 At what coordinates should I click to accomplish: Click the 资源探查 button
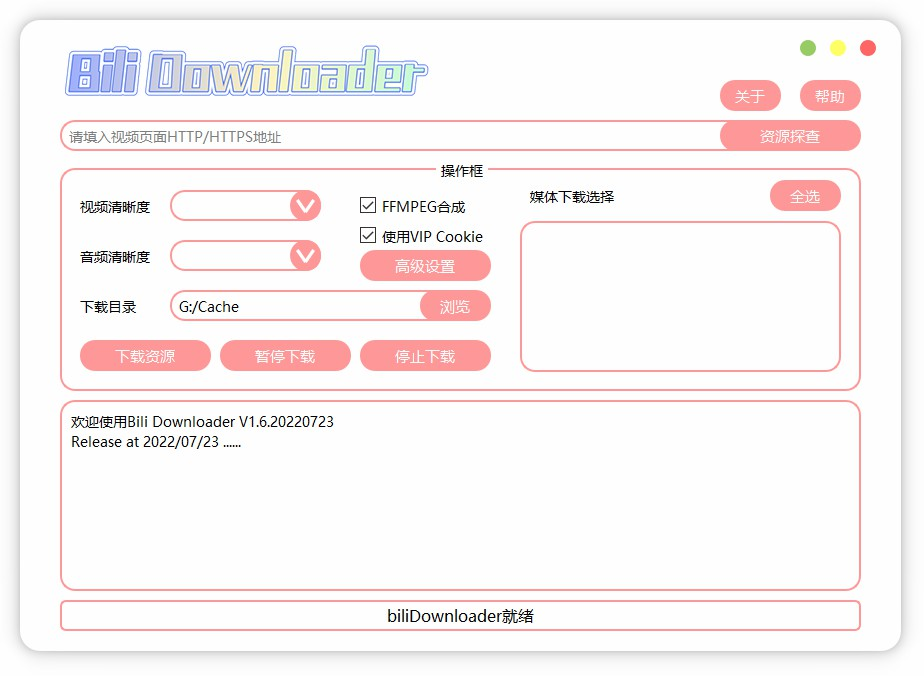coord(790,136)
